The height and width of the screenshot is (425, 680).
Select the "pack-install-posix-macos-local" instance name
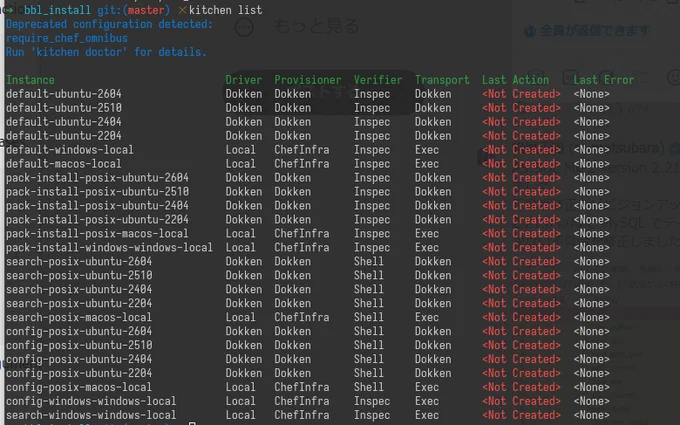tap(97, 233)
